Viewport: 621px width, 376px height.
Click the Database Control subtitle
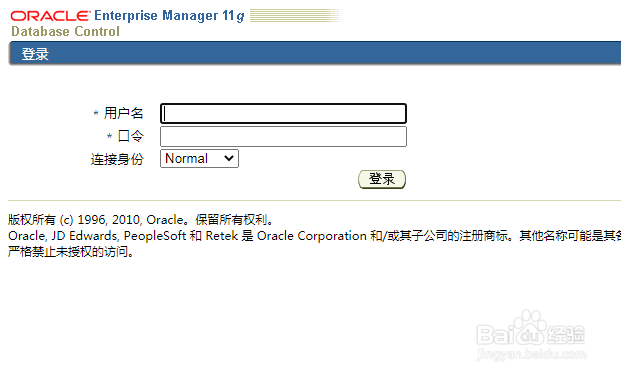(65, 31)
